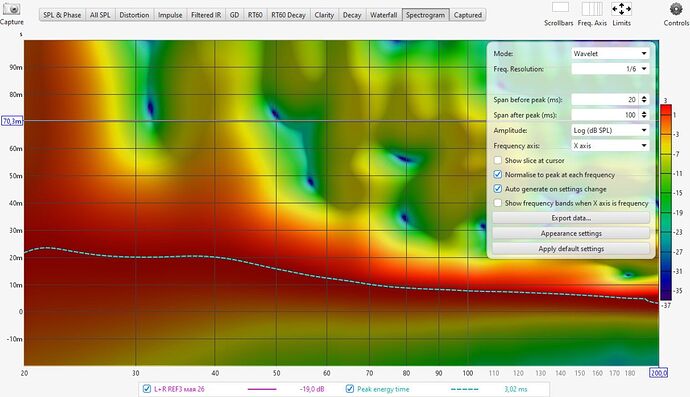Viewport: 690px width, 397px height.
Task: Toggle Auto generate on settings change
Action: click(498, 189)
